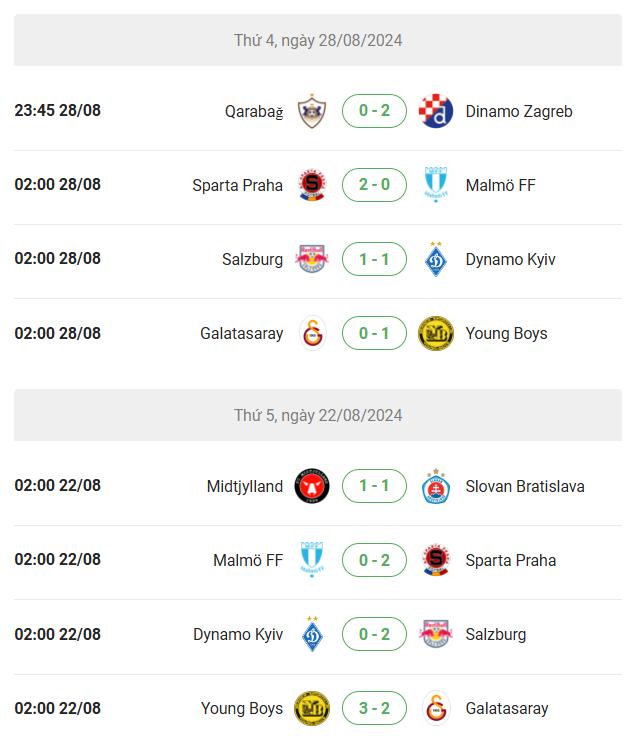Select the Thứ 4, ngày 28/08/2024 date header

pos(318,40)
